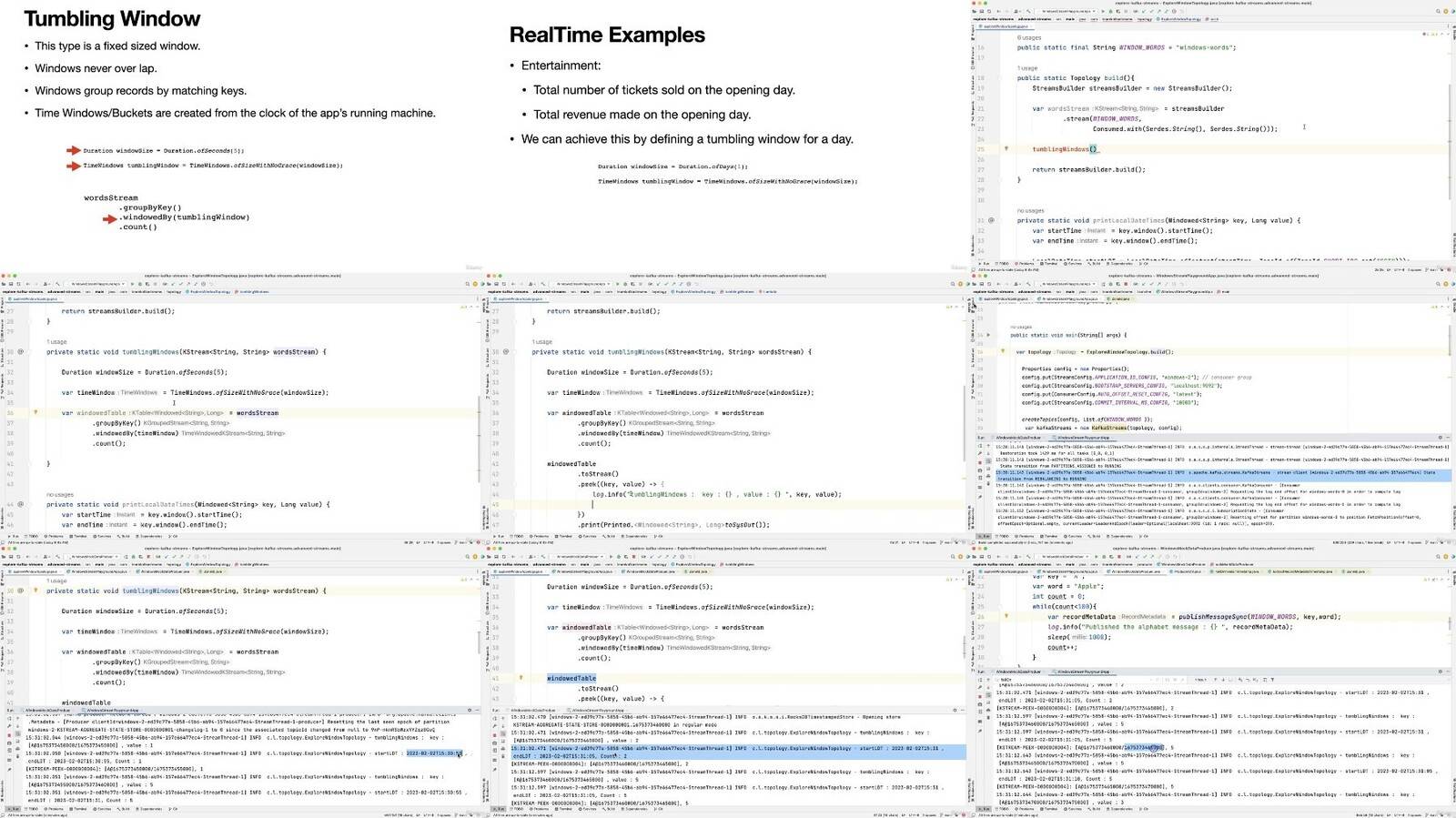Click the highlighted 'startLDT' log line with Count : 2
Viewport: 1456px width, 818px height.
click(737, 752)
